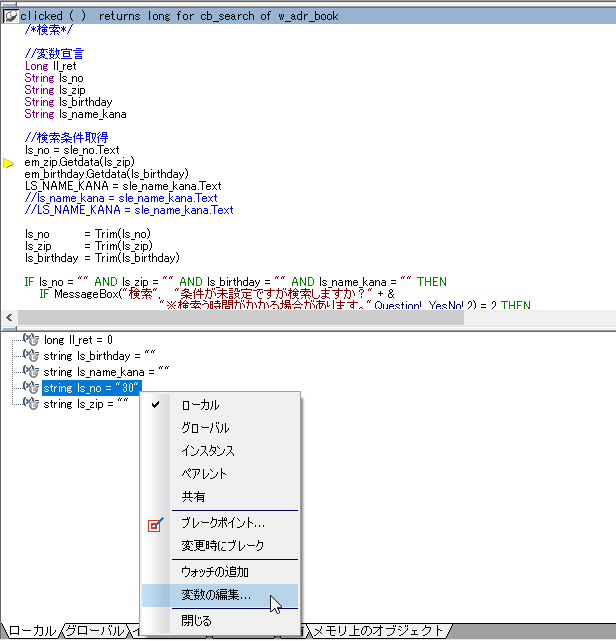The width and height of the screenshot is (616, 641).
Task: Click the script pane horizontal scrollbar
Action: tap(300, 318)
